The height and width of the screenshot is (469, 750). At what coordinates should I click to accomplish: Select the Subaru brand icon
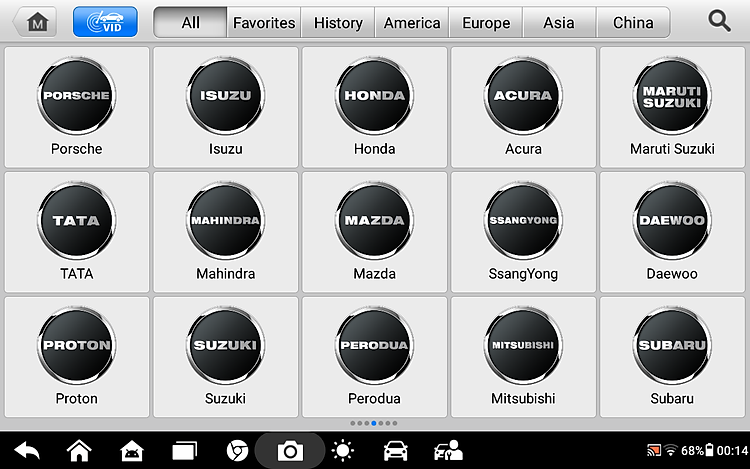click(x=672, y=357)
